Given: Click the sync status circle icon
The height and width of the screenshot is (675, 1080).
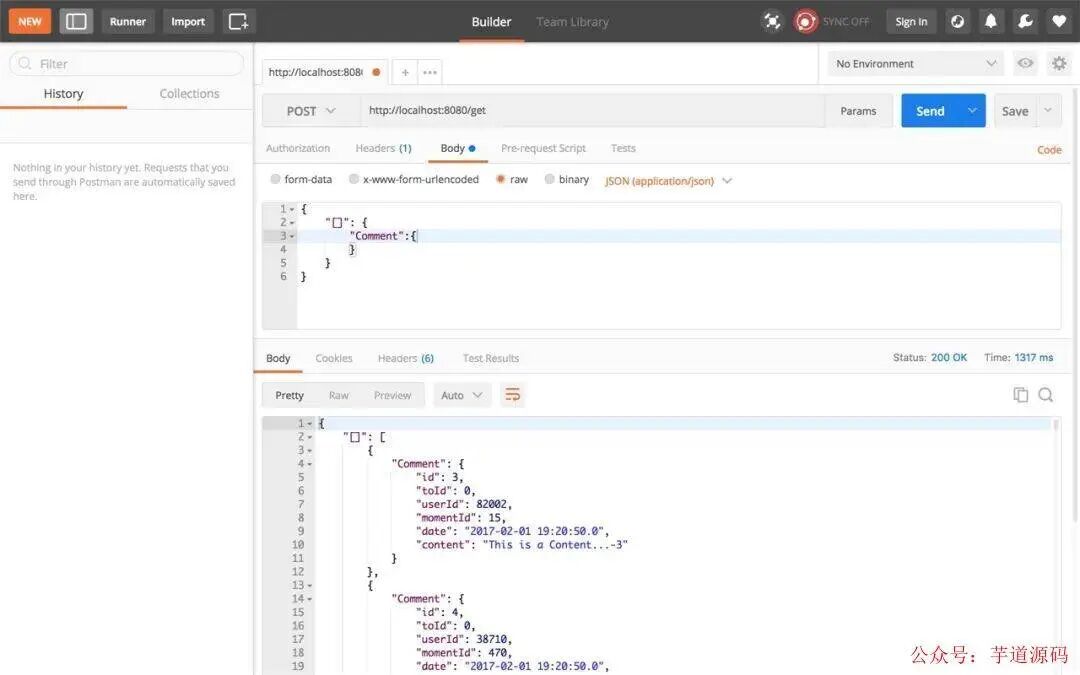Looking at the screenshot, I should coord(804,21).
